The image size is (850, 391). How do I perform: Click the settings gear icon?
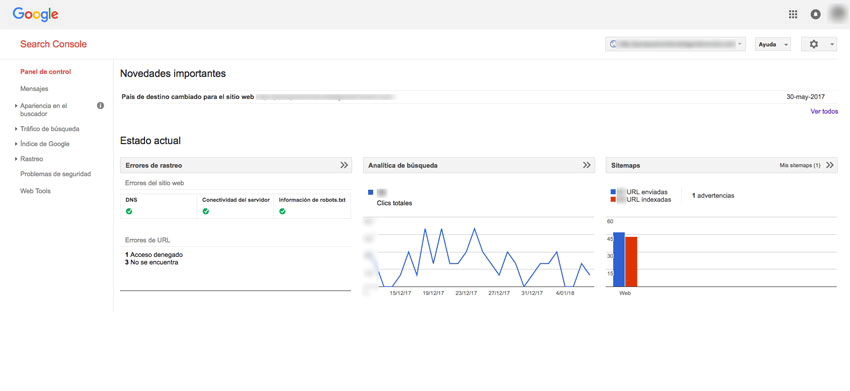tap(813, 44)
